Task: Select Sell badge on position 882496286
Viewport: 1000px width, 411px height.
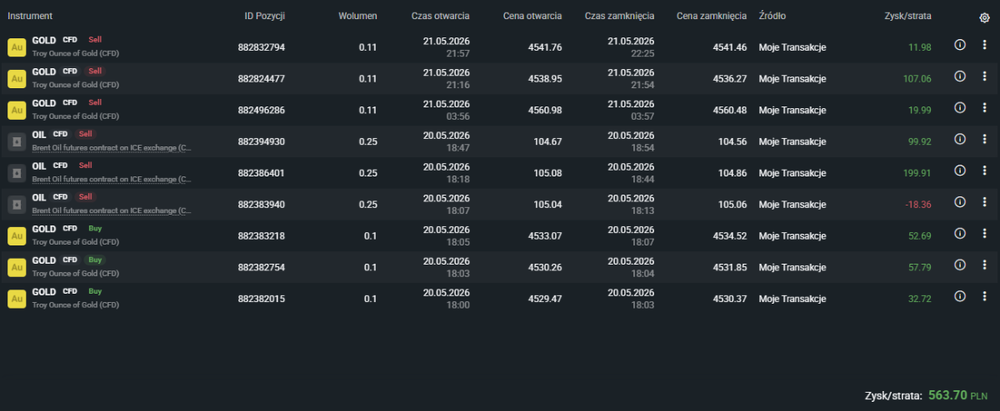Action: pos(95,103)
